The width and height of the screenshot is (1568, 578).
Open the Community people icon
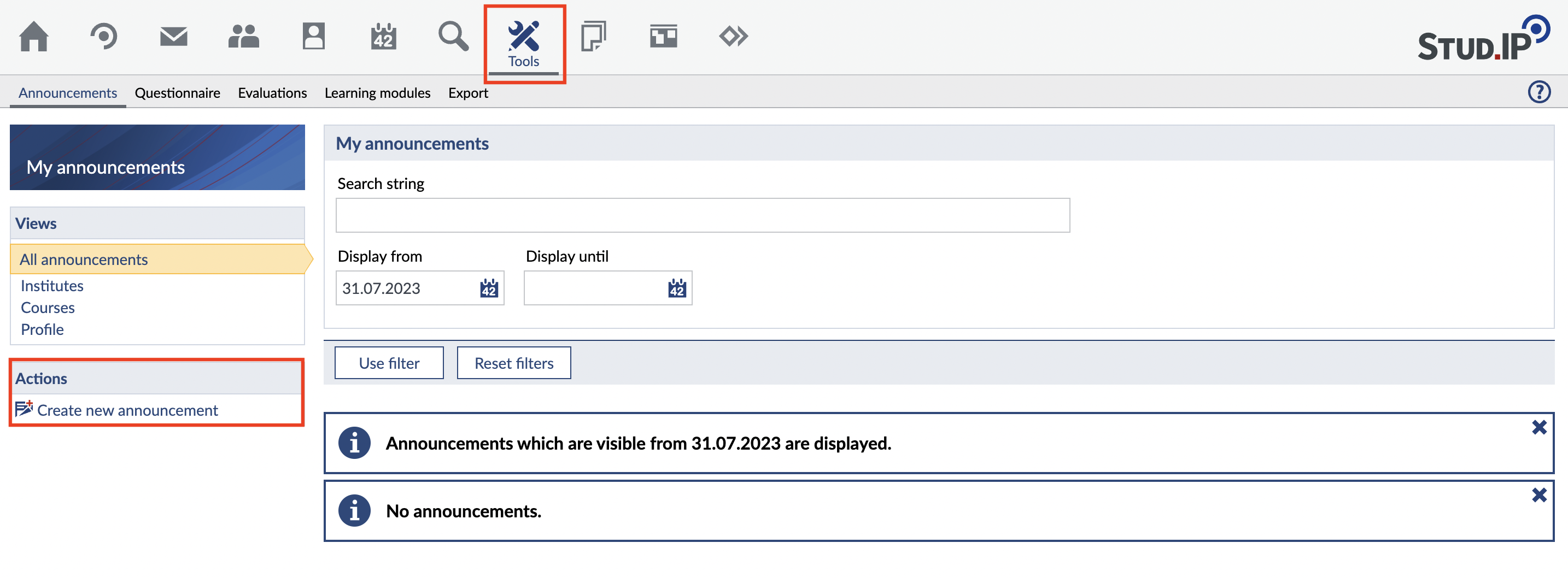pyautogui.click(x=243, y=37)
